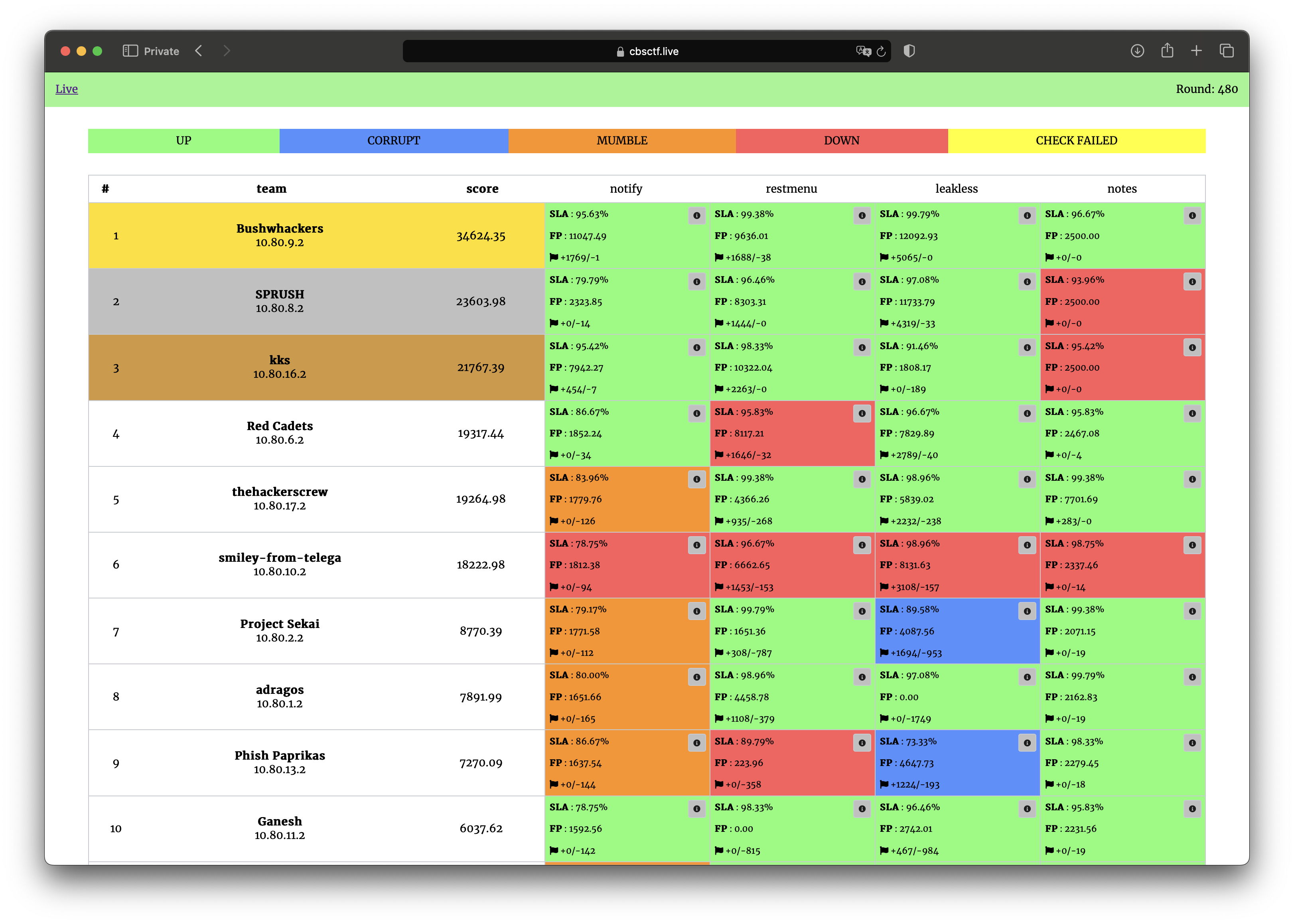Reload the cbsctf.live page
This screenshot has height=924, width=1294.
click(x=881, y=51)
